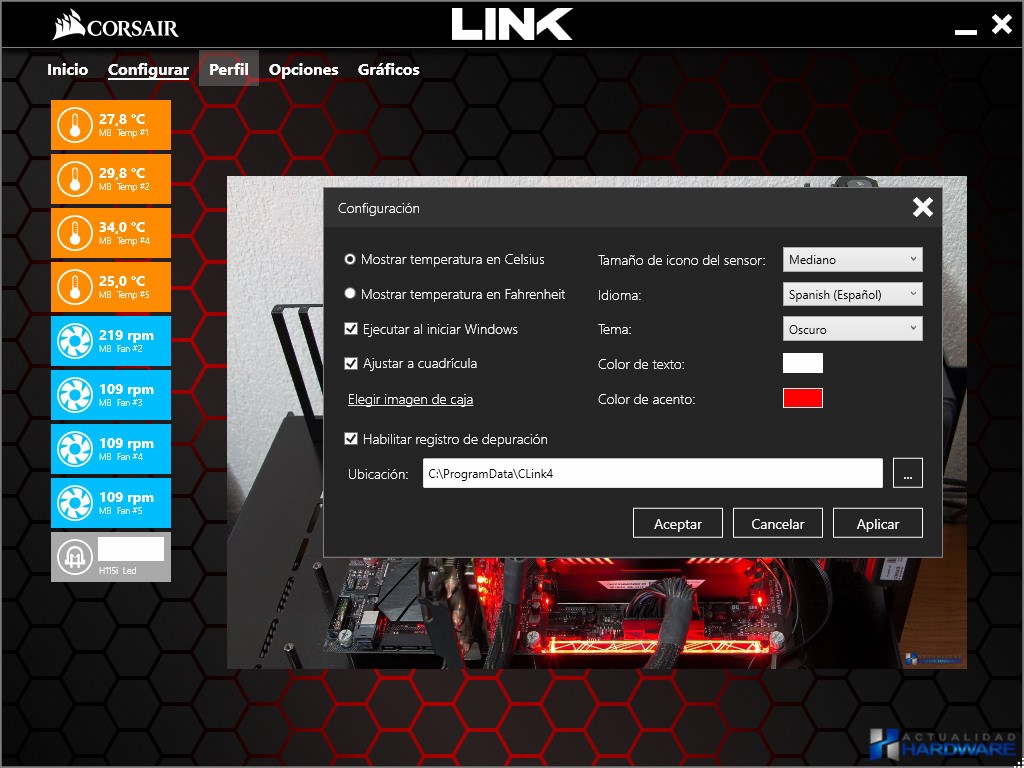
Task: Click the MB Temp #1 thermometer icon
Action: (x=73, y=125)
